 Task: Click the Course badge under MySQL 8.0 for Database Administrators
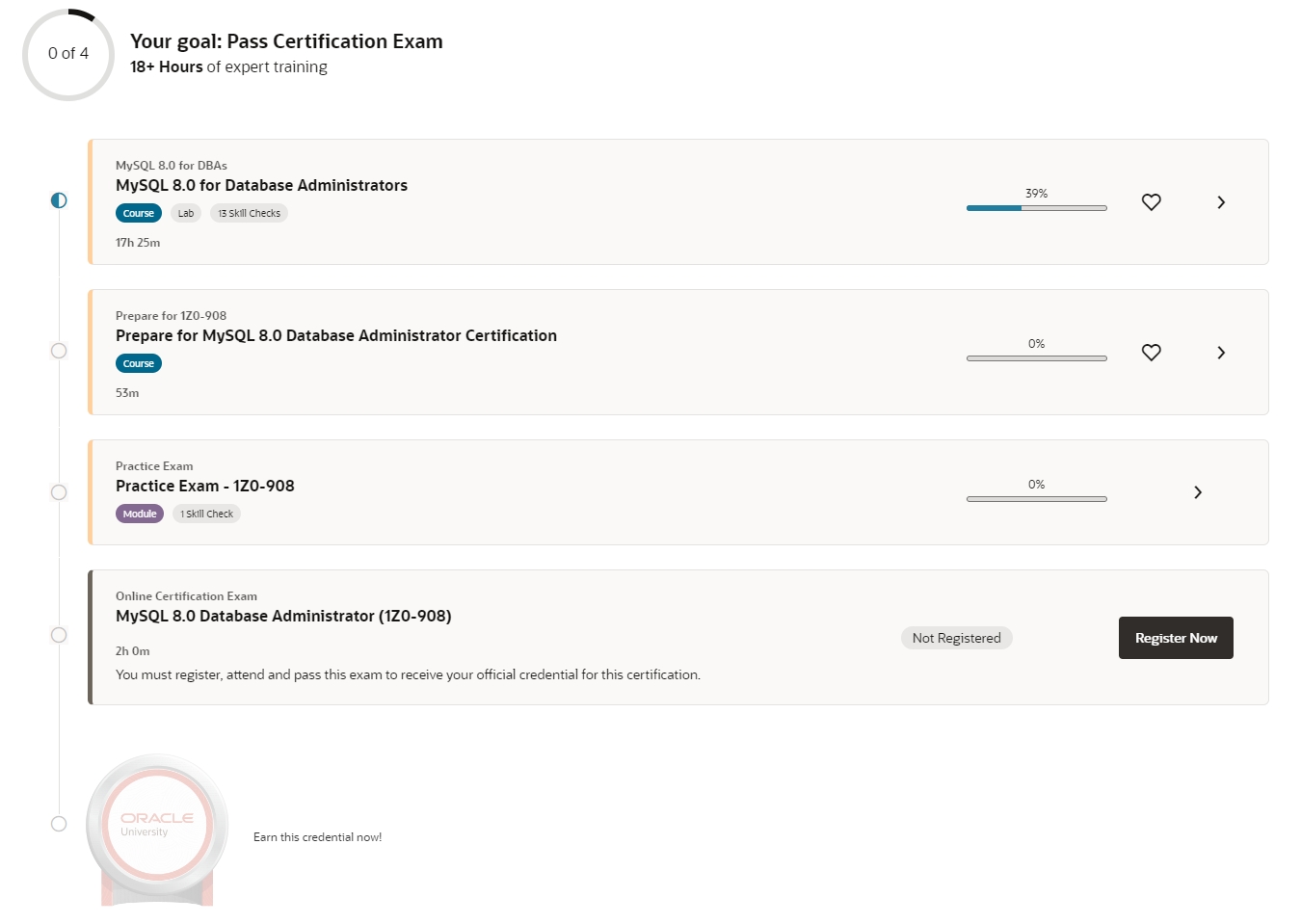(x=138, y=214)
